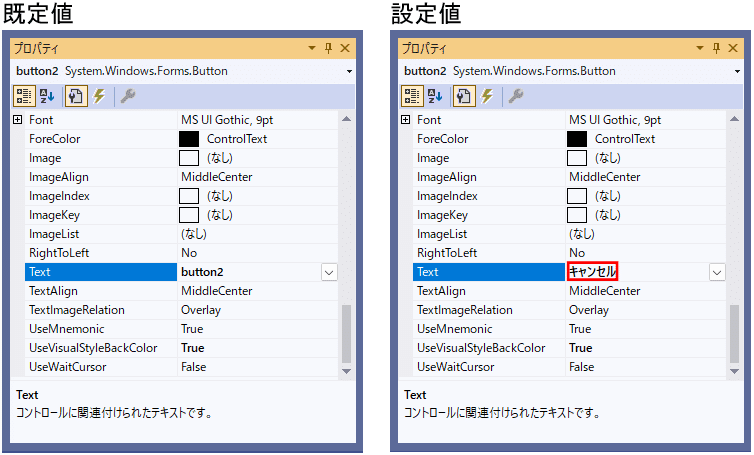The width and height of the screenshot is (754, 455).
Task: Open window position menu in left panel title
Action: [x=312, y=48]
